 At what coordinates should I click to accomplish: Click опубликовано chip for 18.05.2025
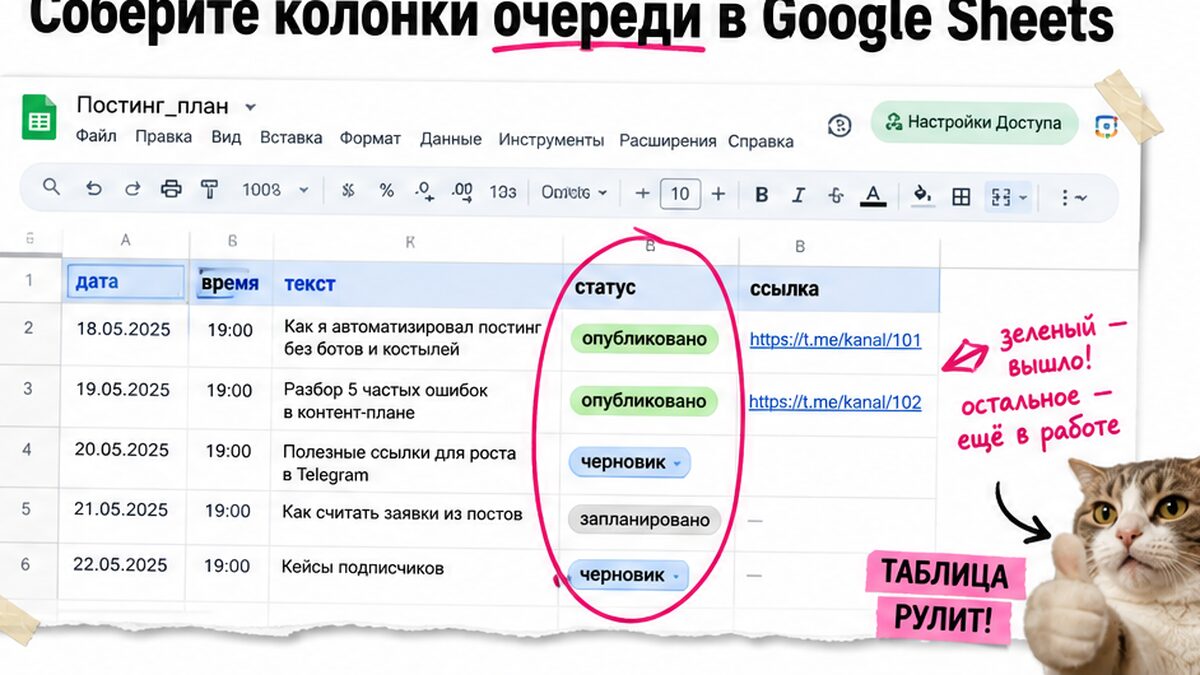[645, 339]
